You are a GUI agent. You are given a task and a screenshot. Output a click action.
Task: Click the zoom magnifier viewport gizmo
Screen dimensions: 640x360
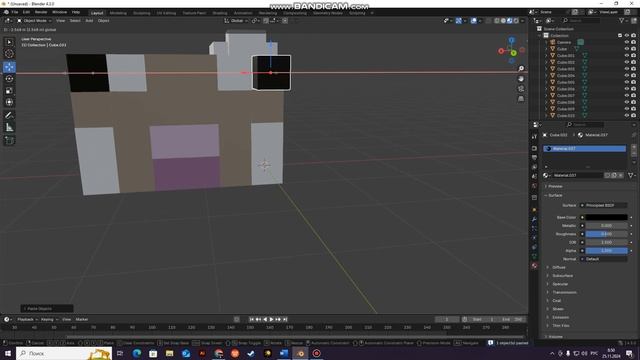coord(521,69)
